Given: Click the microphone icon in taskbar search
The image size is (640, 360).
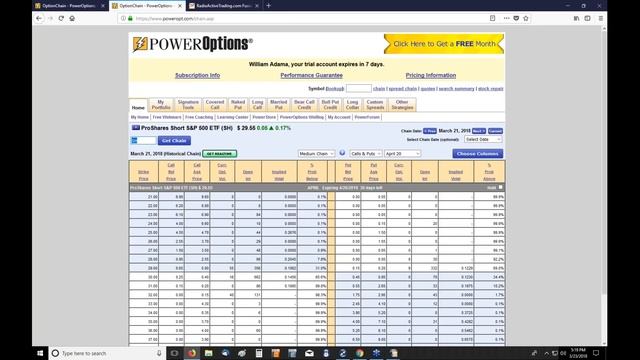Looking at the screenshot, I should [159, 353].
